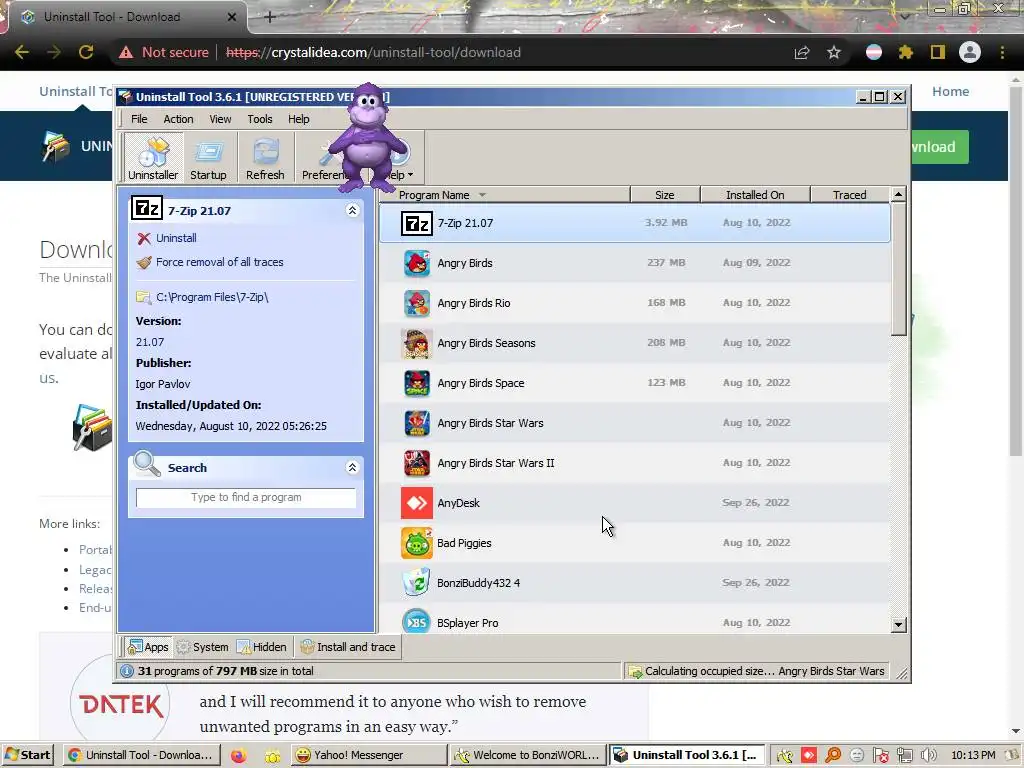This screenshot has width=1024, height=768.
Task: Select the 7-Zip 21.07 icon in list
Action: click(x=417, y=223)
